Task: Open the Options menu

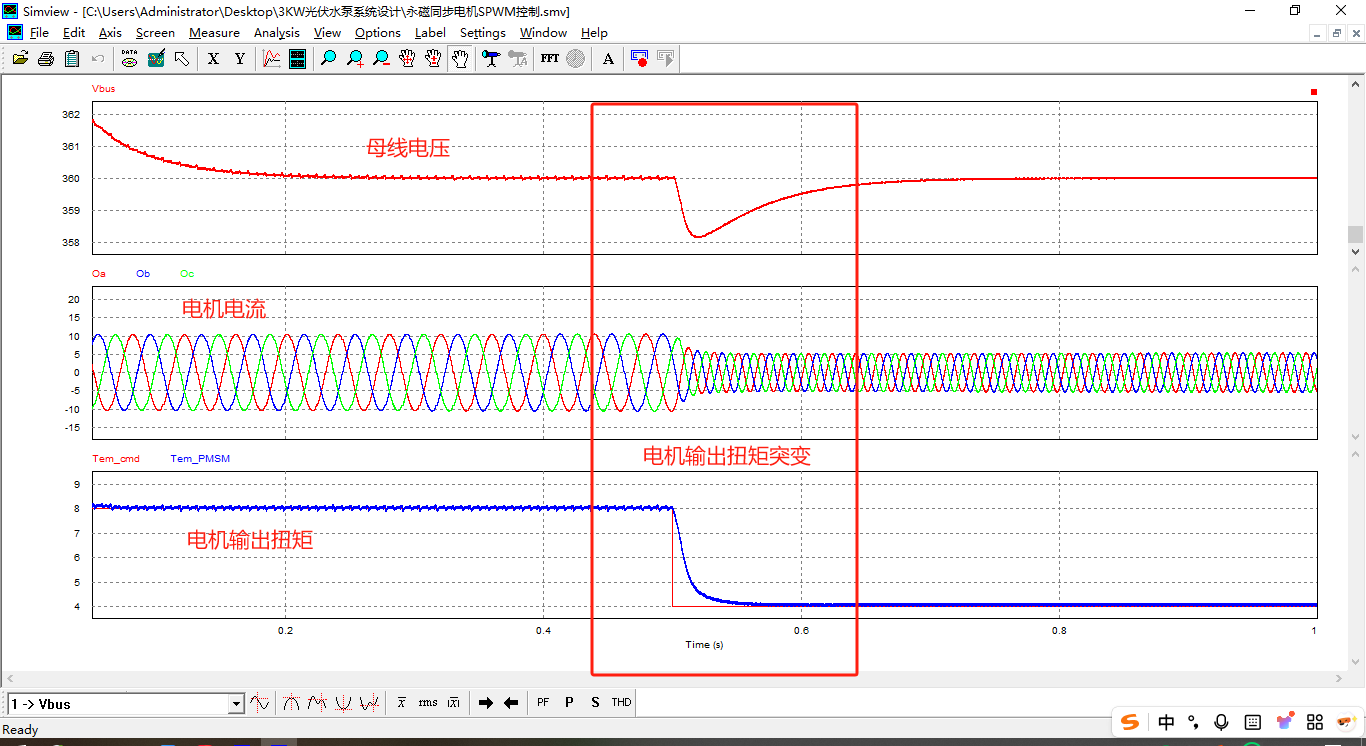Action: pos(377,33)
